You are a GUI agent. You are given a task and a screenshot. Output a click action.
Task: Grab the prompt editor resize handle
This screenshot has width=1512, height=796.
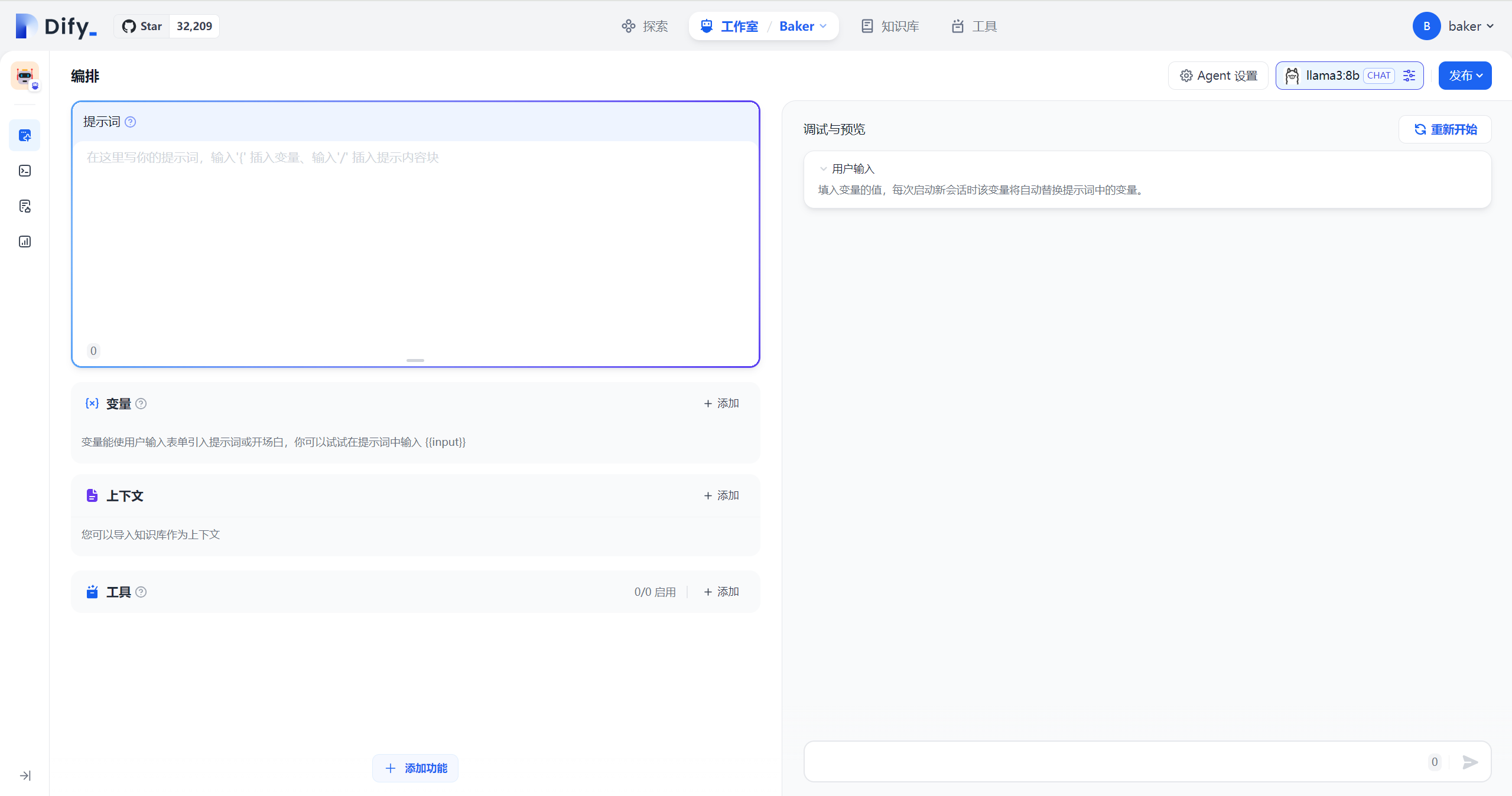click(x=415, y=360)
